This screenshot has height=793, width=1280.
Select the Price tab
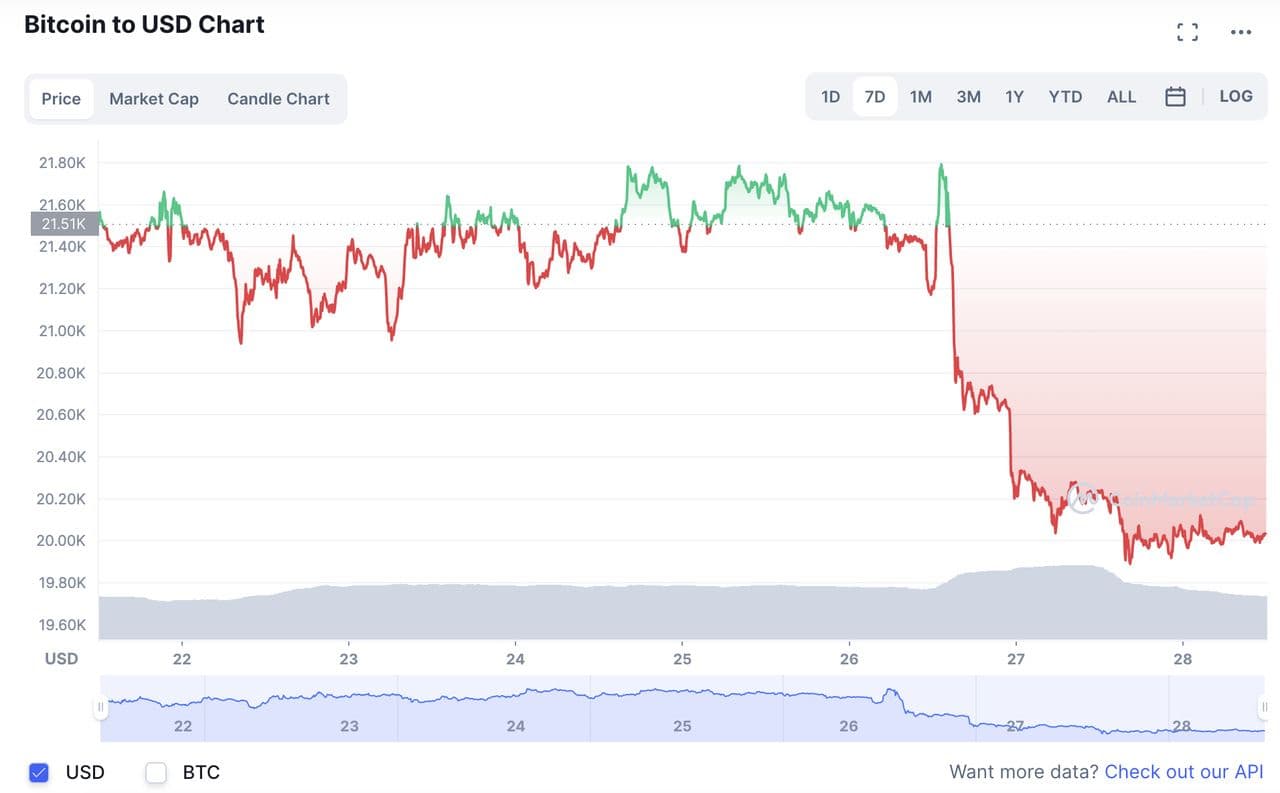(x=61, y=99)
